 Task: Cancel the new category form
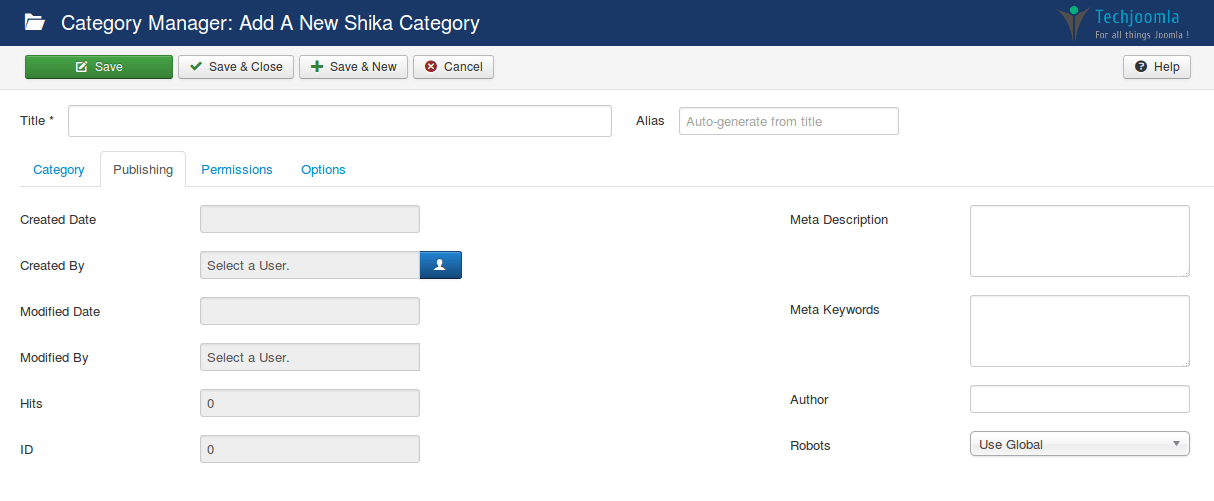(x=453, y=67)
